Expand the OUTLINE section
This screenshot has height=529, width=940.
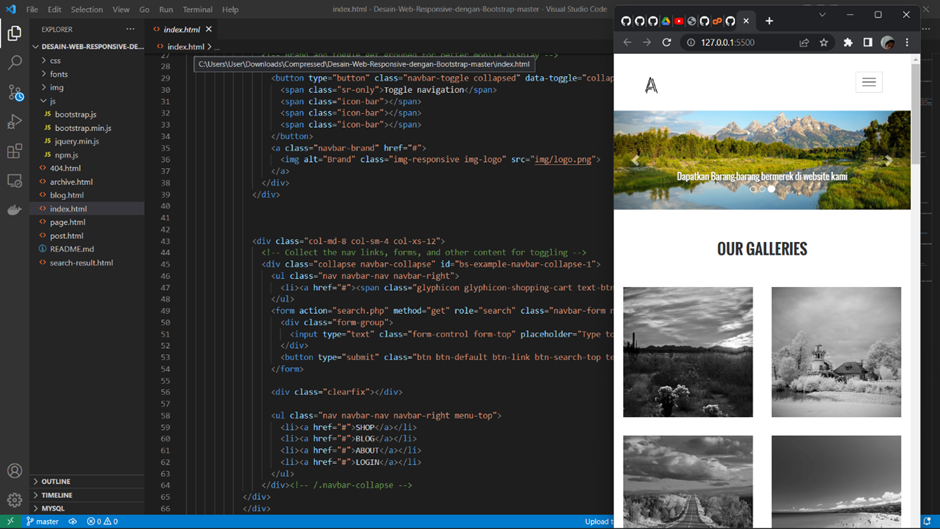click(56, 482)
